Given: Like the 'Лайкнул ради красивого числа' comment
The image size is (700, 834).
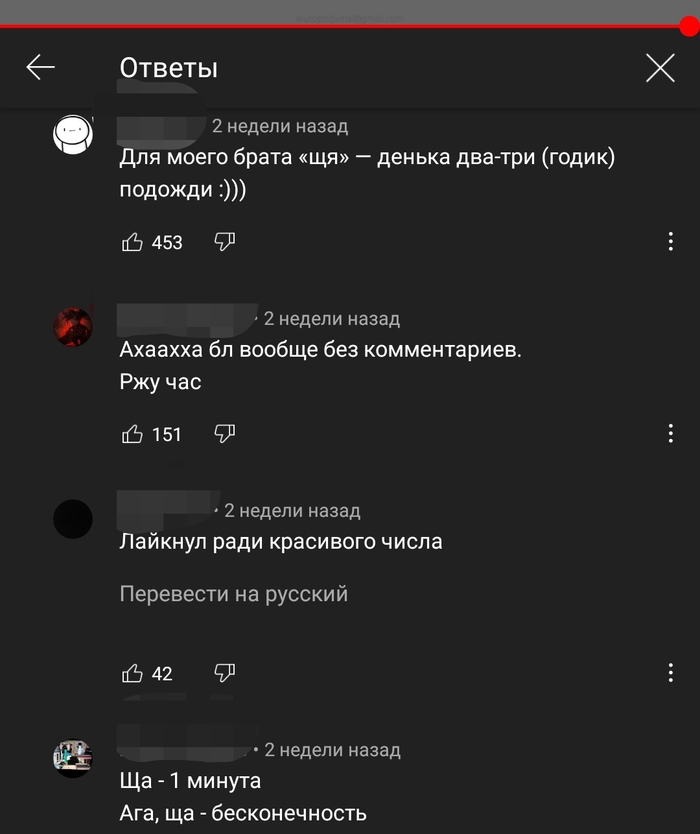Looking at the screenshot, I should coord(132,673).
